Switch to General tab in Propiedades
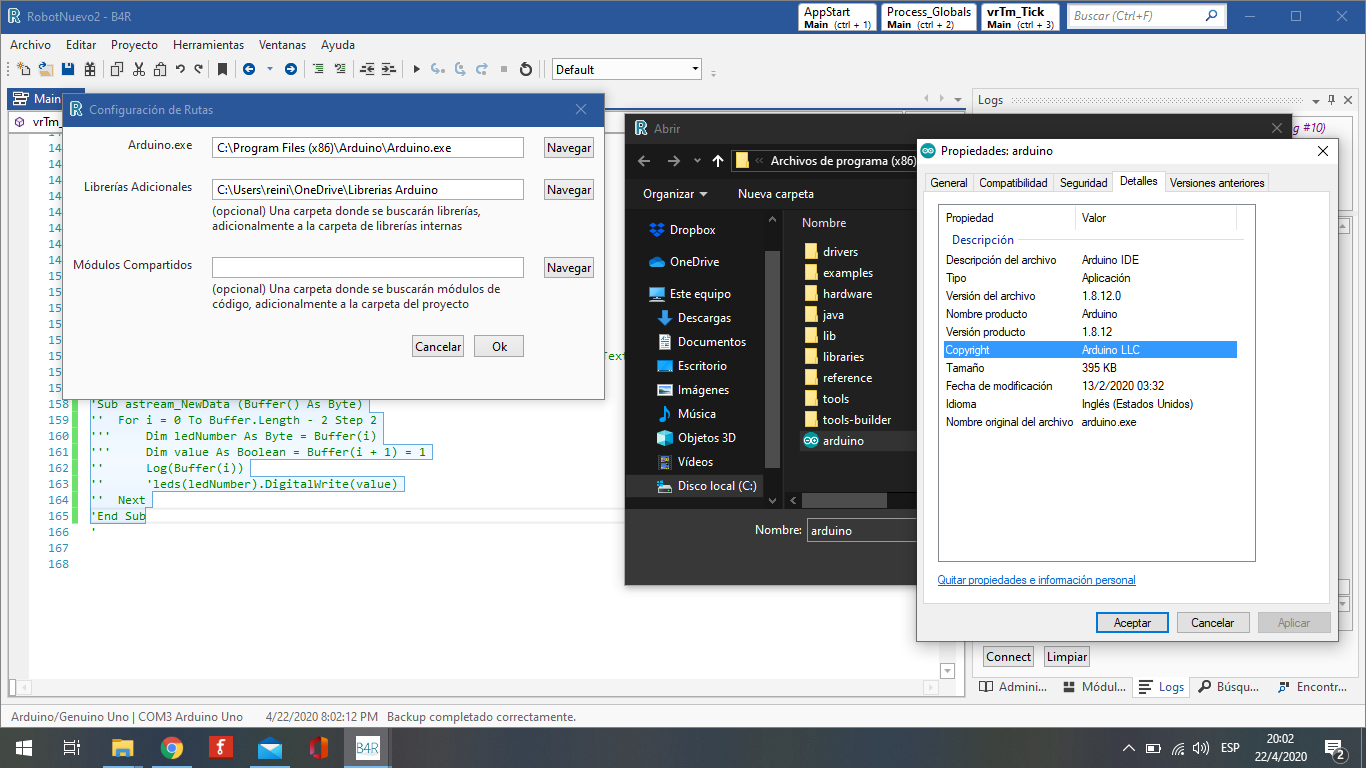The height and width of the screenshot is (768, 1366). [x=949, y=183]
